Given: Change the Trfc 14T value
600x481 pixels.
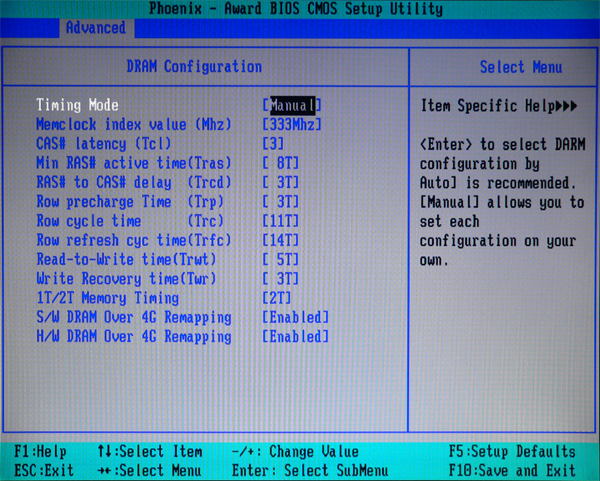Looking at the screenshot, I should coord(280,240).
